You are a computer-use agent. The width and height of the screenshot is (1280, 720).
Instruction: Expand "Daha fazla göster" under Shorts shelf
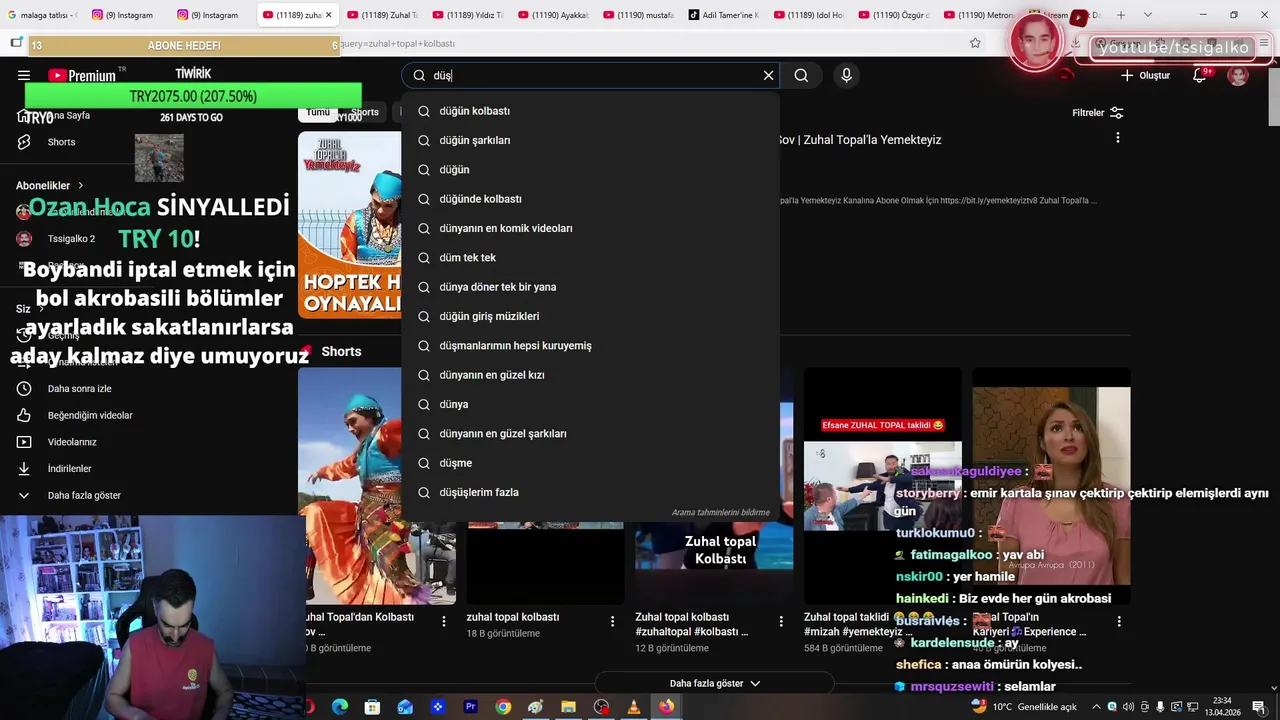(x=714, y=683)
